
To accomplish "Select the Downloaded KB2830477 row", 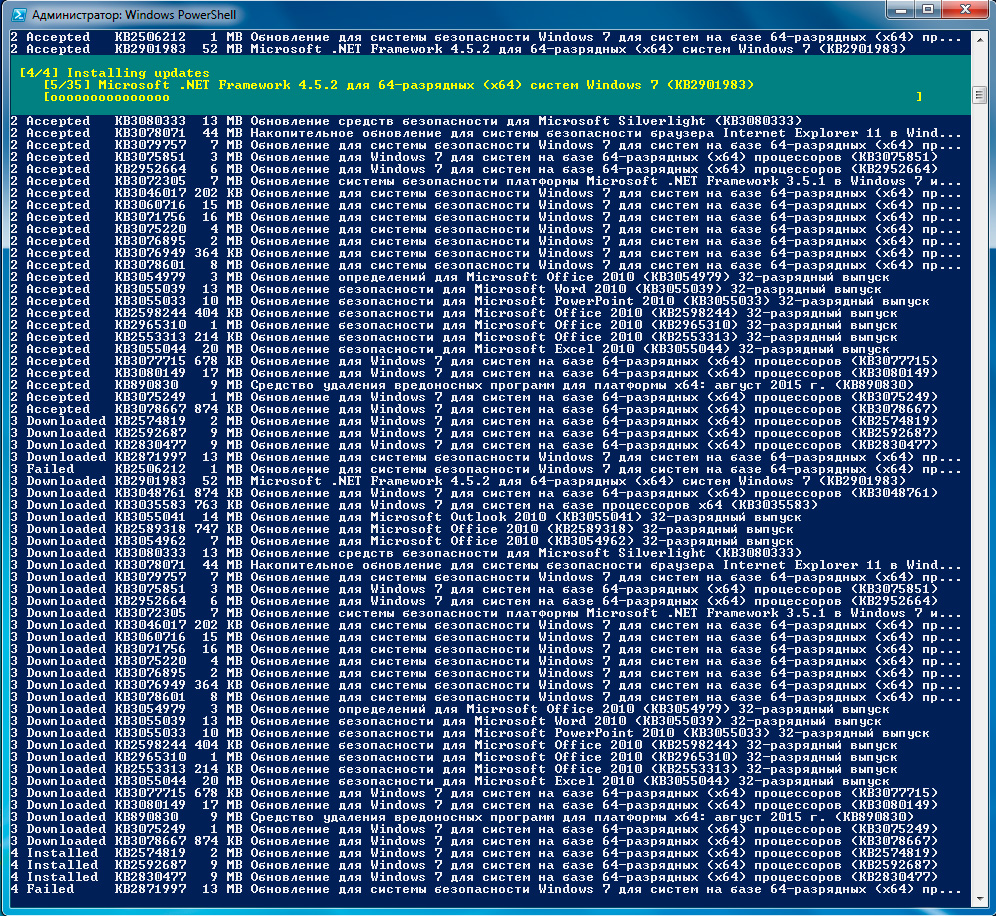I will [x=474, y=445].
